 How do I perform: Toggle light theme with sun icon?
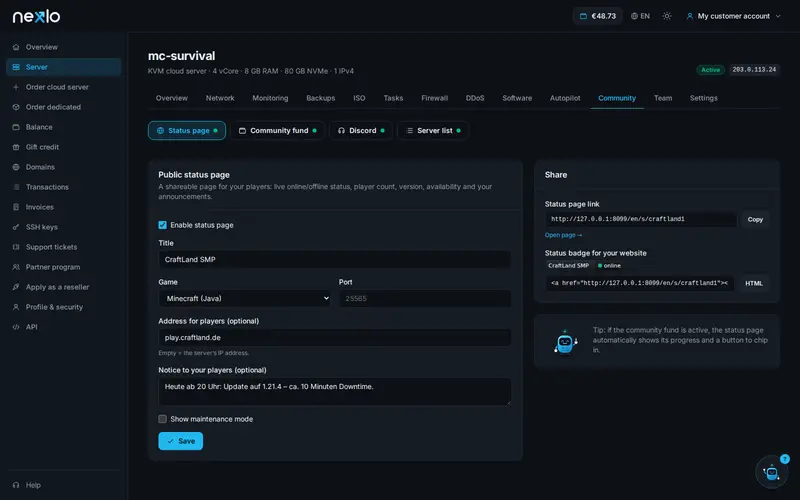coord(667,16)
